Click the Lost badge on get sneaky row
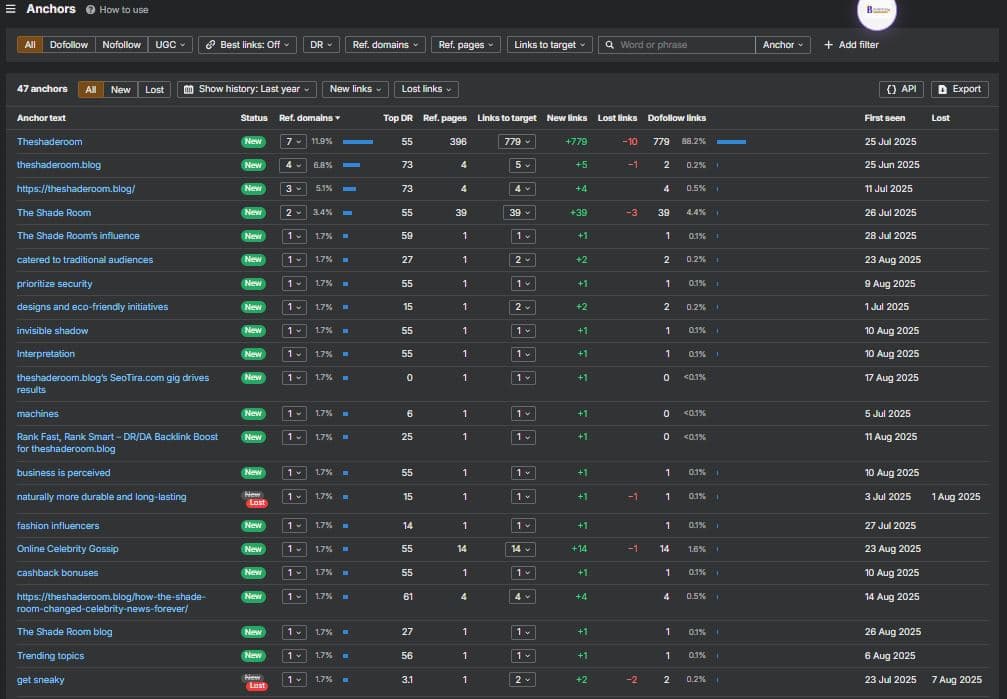Screen dimensions: 1007x699 (x=258, y=686)
